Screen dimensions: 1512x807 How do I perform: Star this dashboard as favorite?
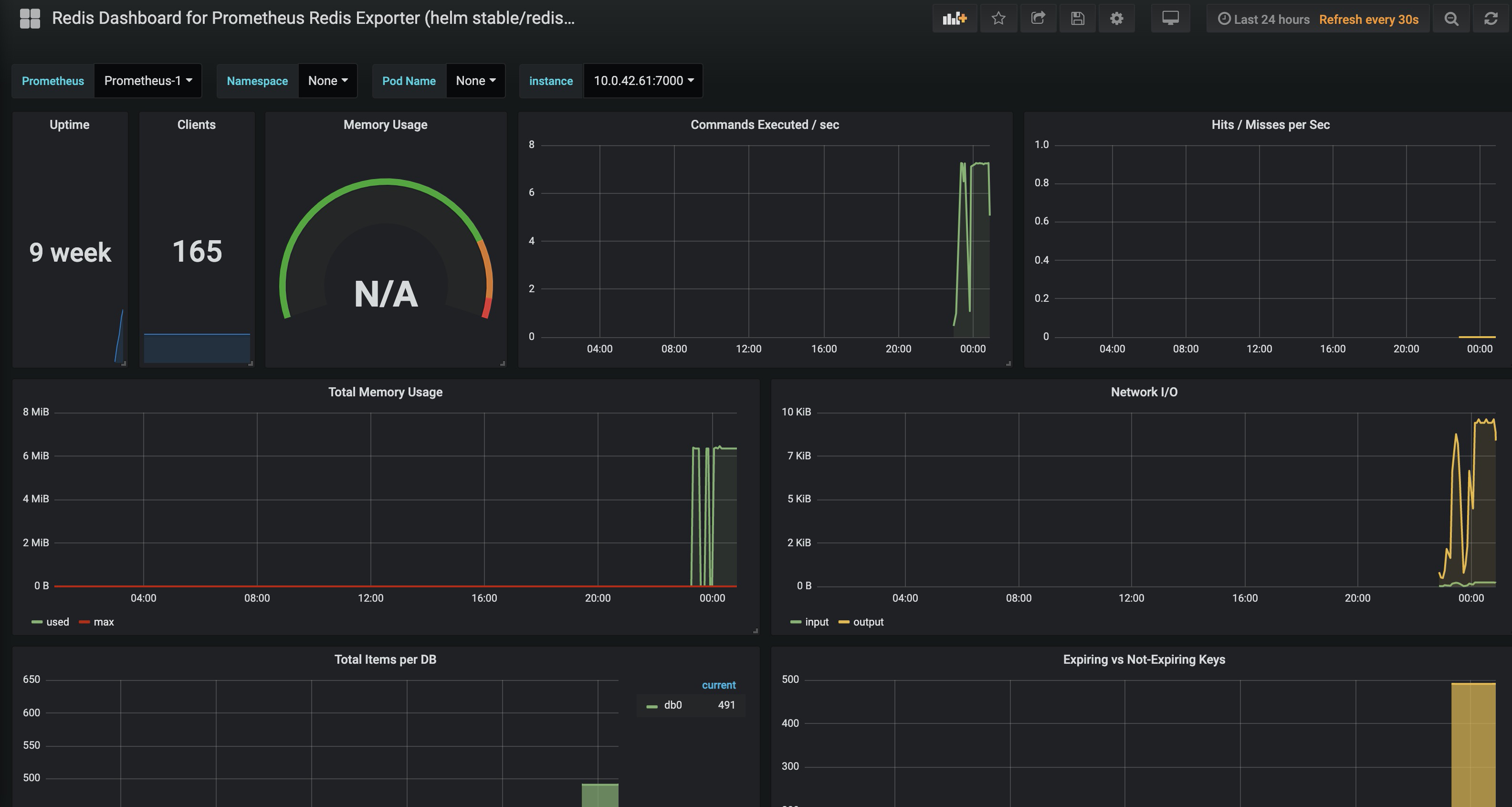coord(998,19)
